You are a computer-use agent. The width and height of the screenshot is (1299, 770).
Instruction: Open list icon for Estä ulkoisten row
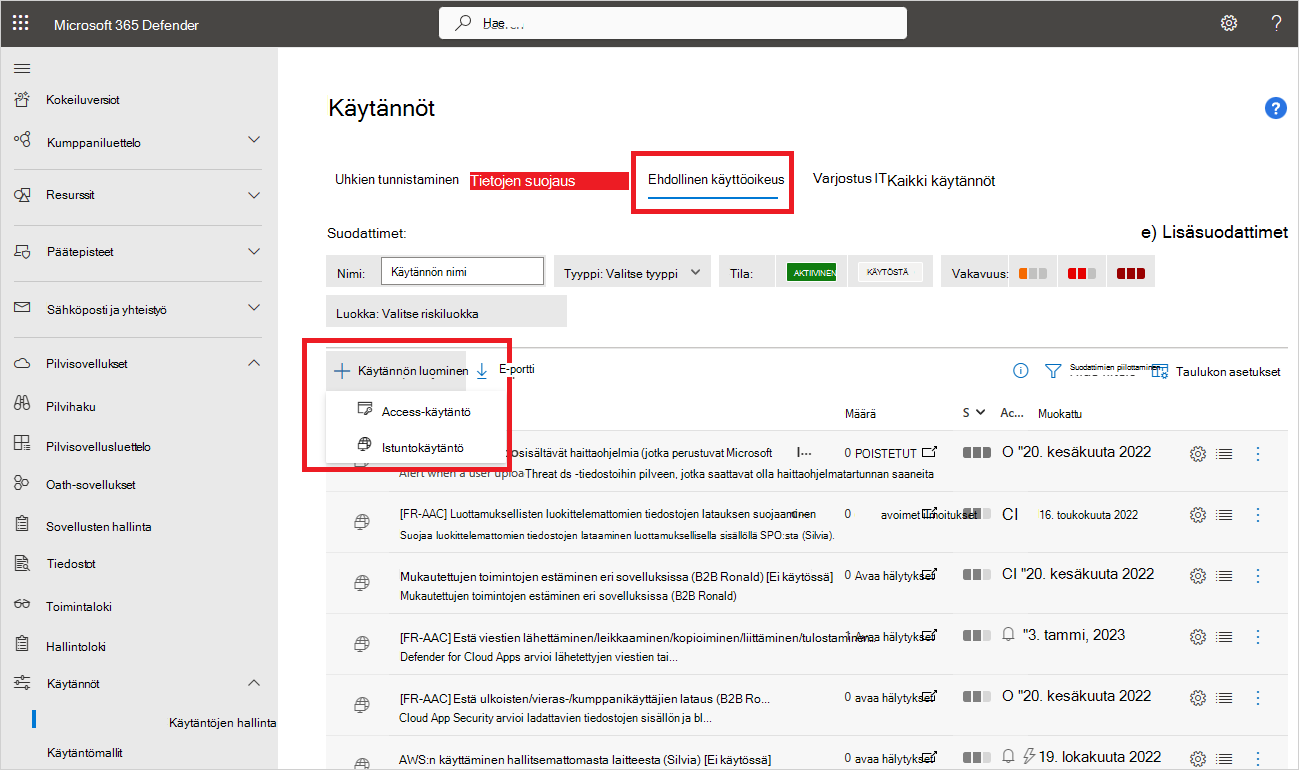(1224, 697)
